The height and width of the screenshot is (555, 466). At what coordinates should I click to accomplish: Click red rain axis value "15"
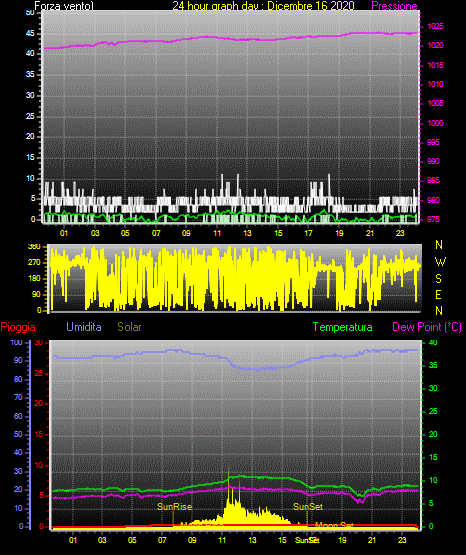pyautogui.click(x=39, y=434)
